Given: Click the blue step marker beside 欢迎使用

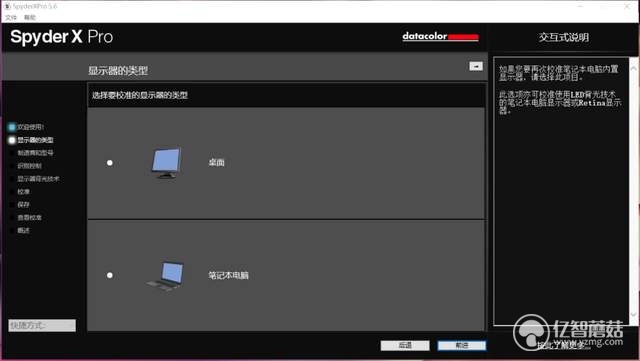Looking at the screenshot, I should (x=11, y=127).
